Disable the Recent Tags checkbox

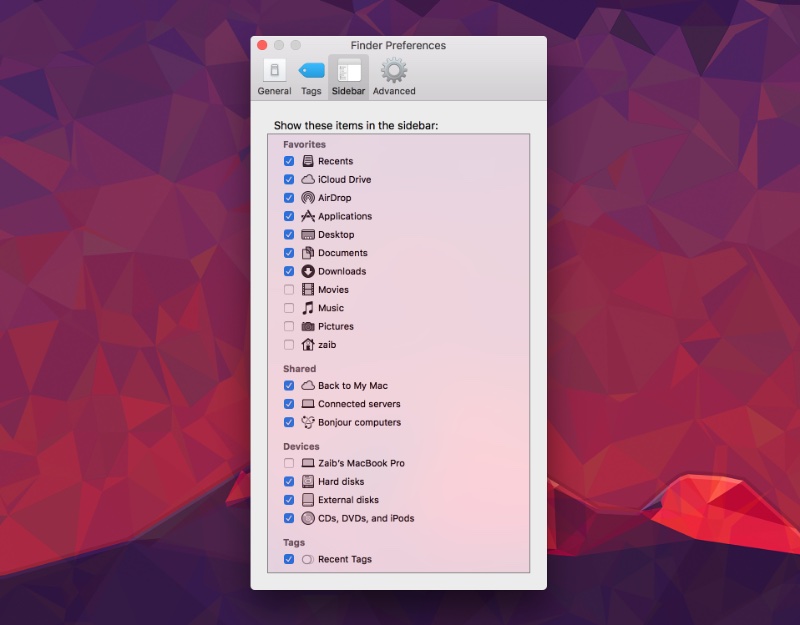point(289,559)
